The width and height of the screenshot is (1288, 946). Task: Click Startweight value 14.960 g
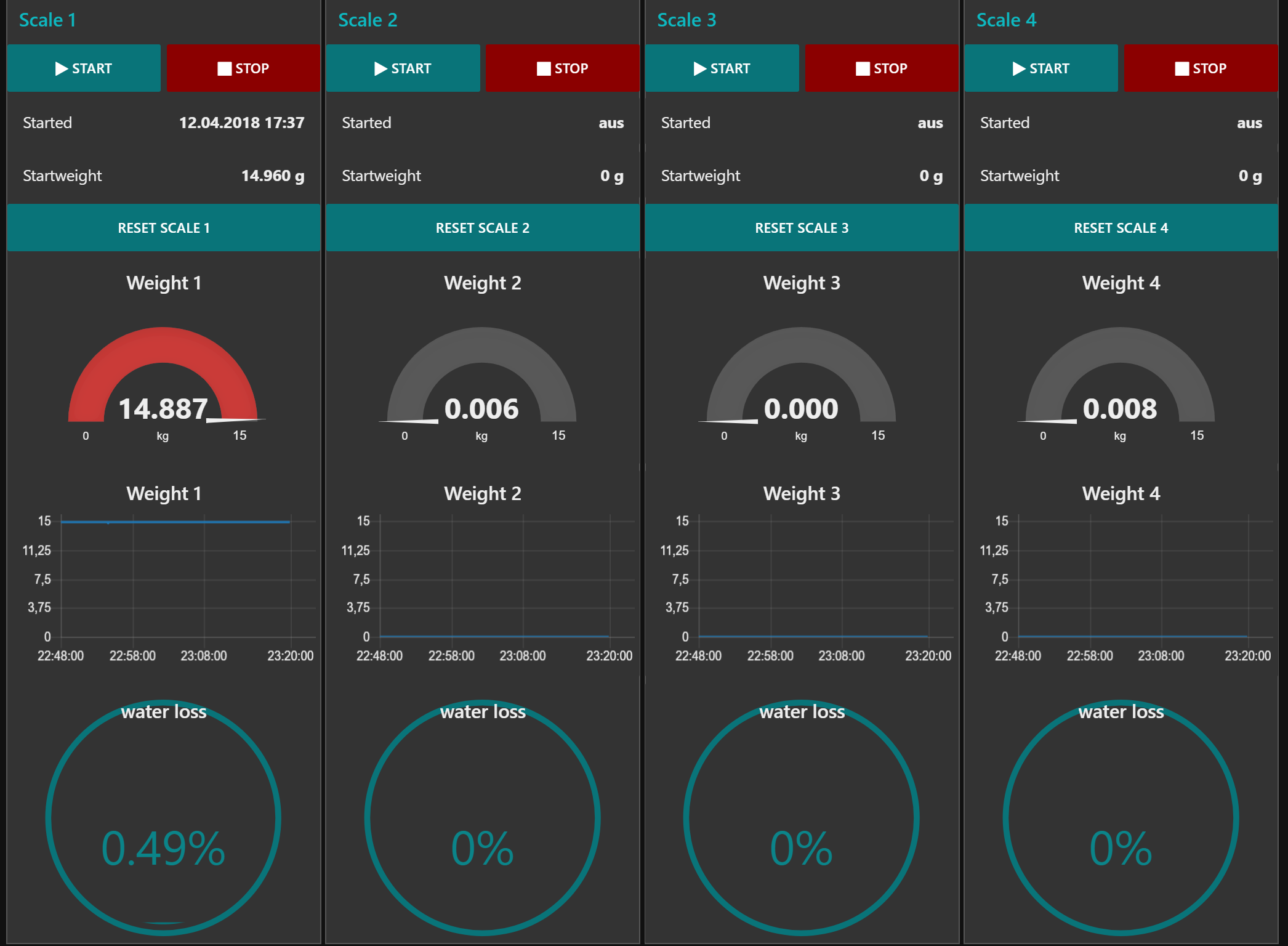(x=273, y=176)
